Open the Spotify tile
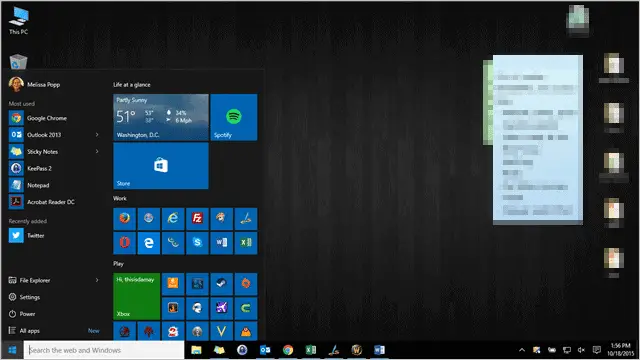The image size is (640, 360). pos(234,118)
